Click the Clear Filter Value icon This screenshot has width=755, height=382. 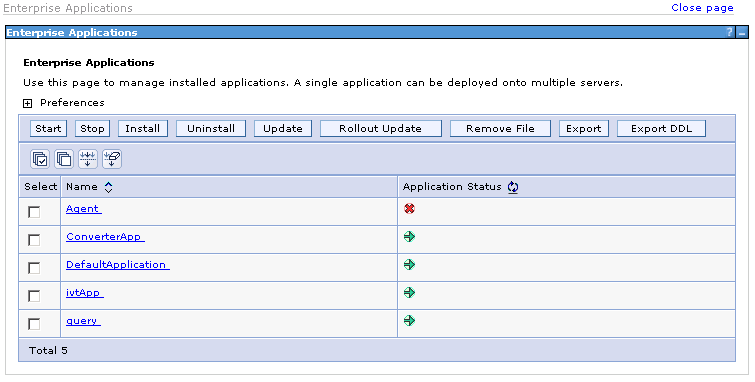112,159
